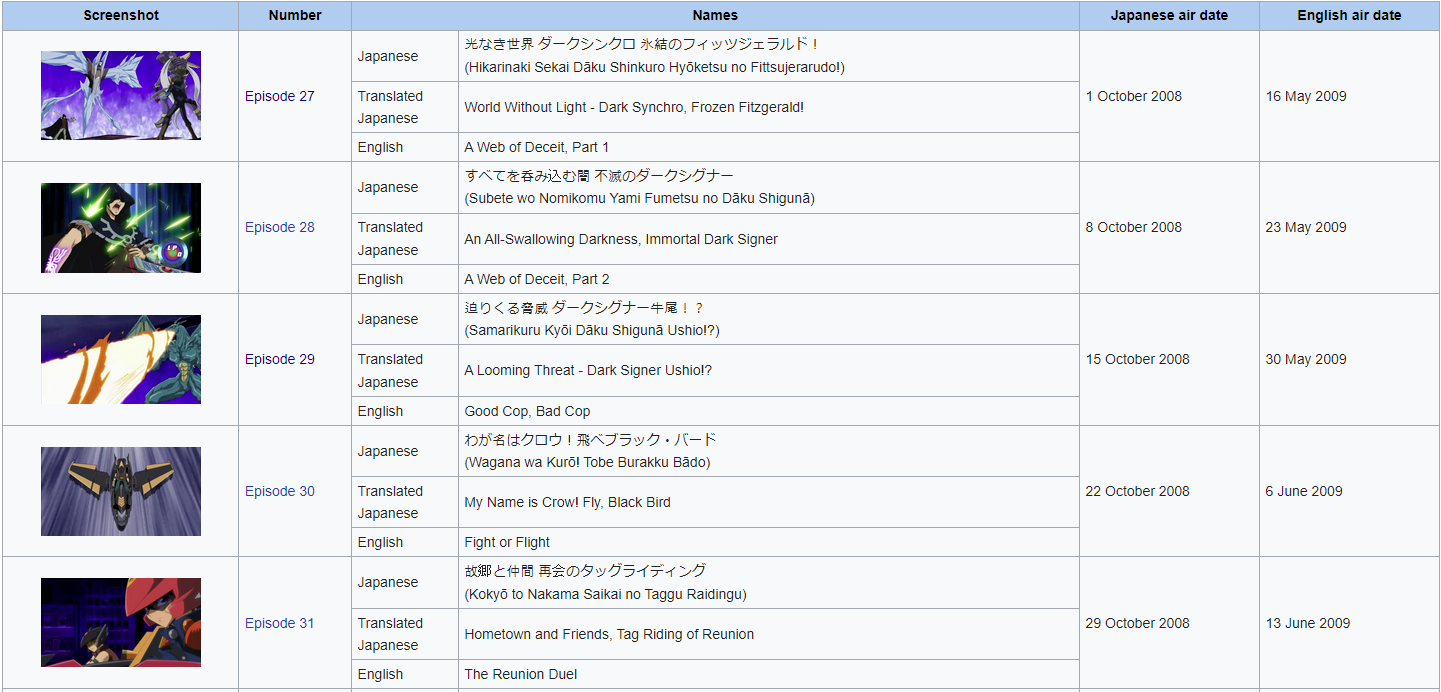Select the title 'The Reunion Duel'
This screenshot has width=1441, height=692.
(521, 674)
